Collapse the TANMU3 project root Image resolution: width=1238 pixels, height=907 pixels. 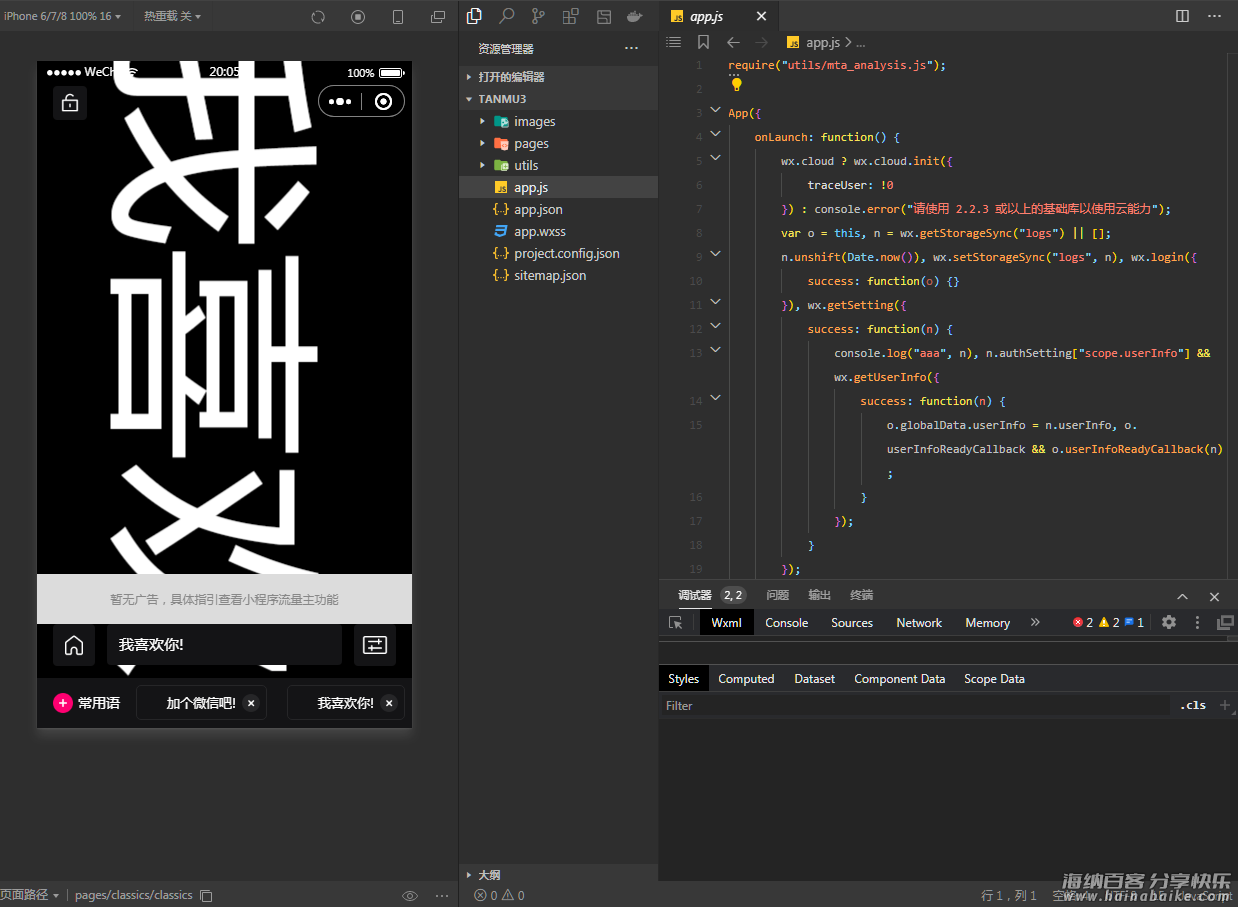(559, 99)
